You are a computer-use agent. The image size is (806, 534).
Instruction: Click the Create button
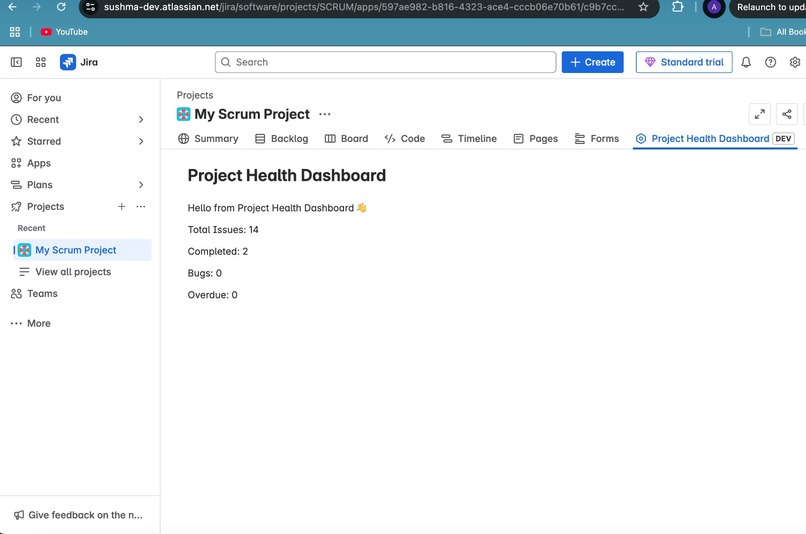click(592, 62)
